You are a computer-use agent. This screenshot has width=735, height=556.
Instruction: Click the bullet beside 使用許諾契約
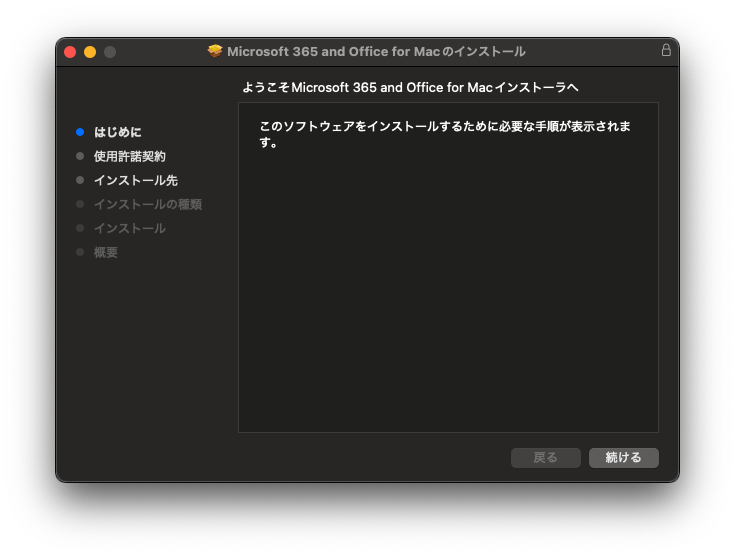coord(80,156)
